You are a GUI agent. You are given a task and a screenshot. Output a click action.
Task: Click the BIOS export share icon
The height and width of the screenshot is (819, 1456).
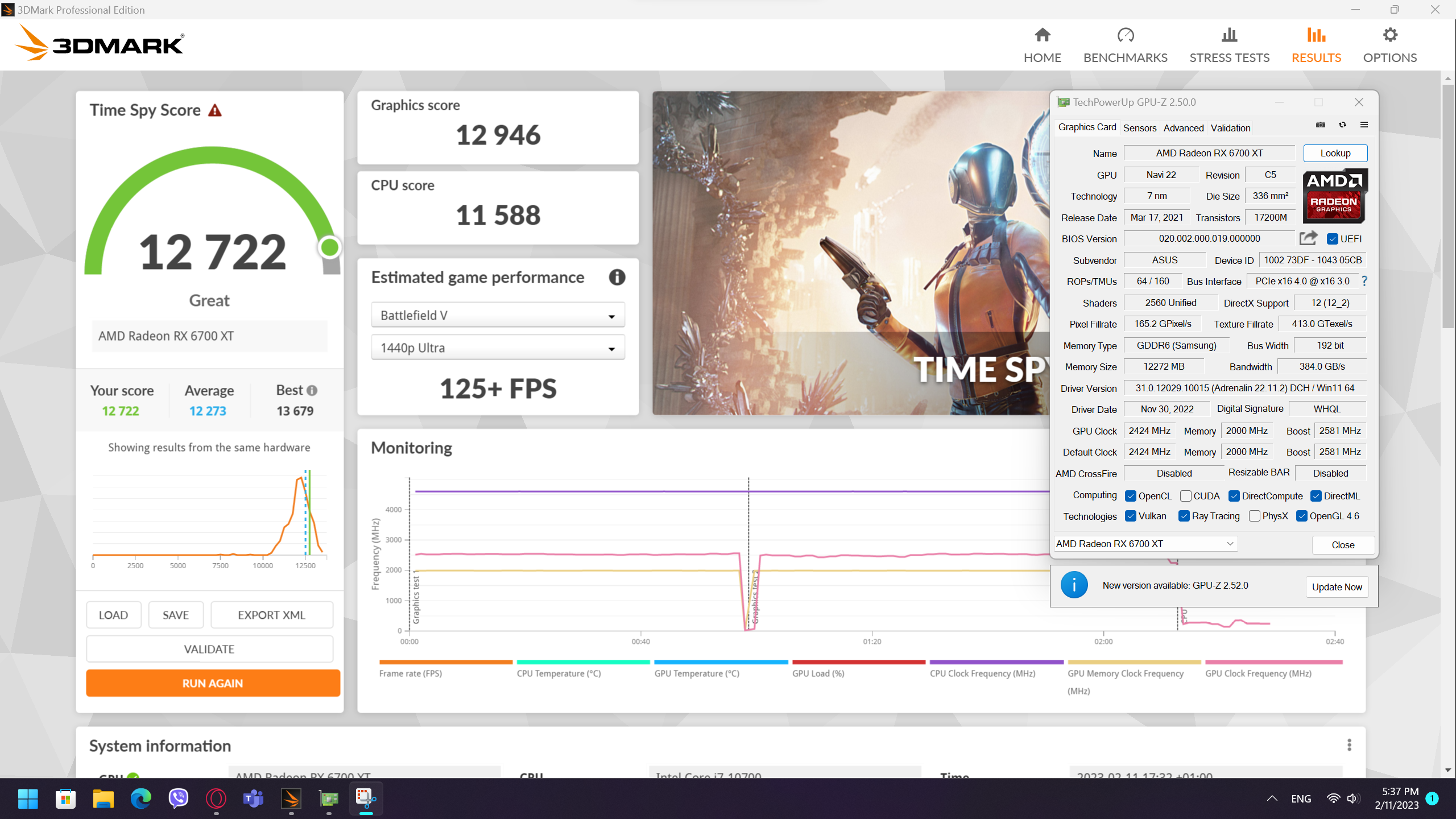pos(1308,238)
